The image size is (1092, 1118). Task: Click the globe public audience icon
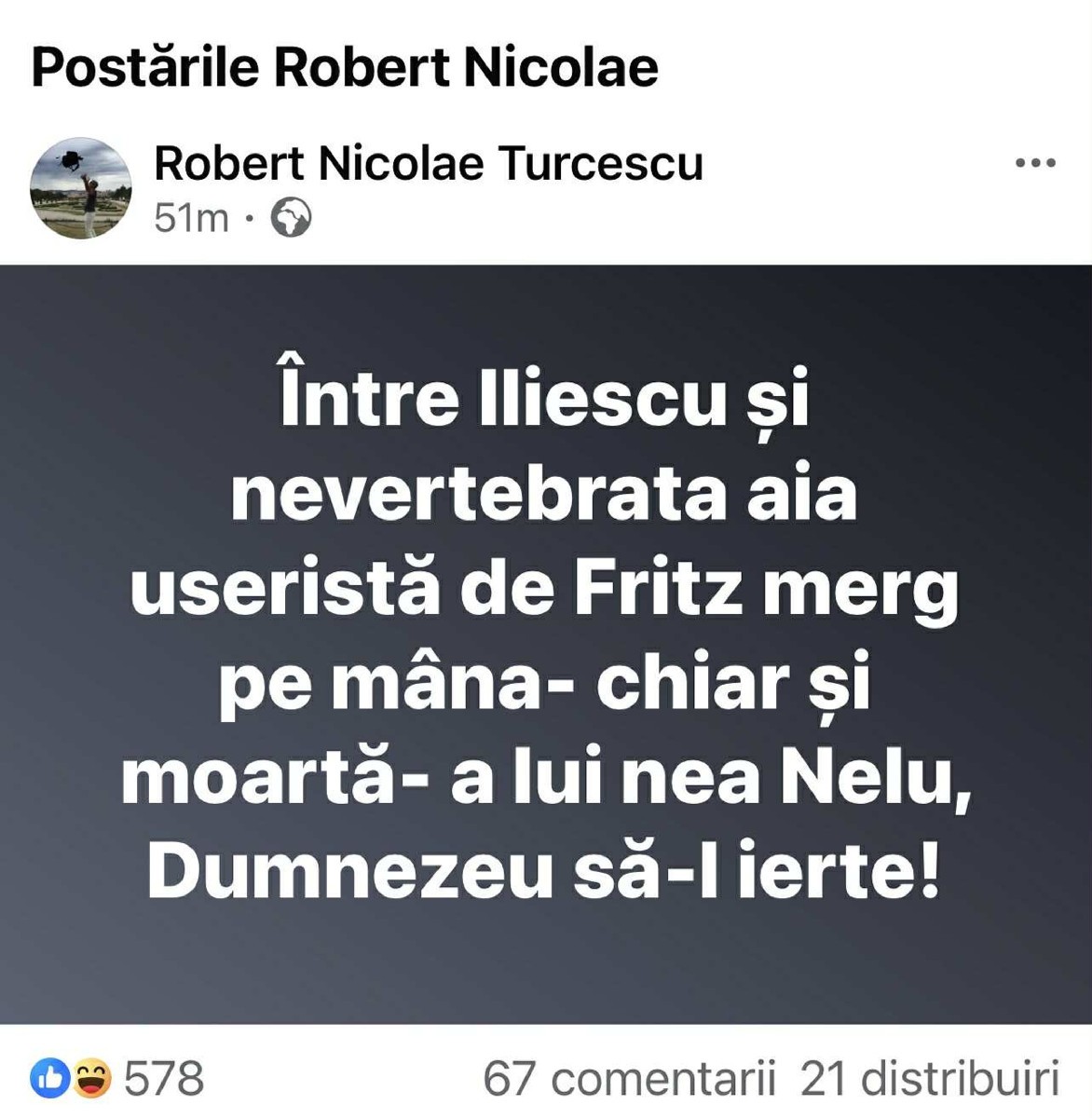[x=291, y=219]
